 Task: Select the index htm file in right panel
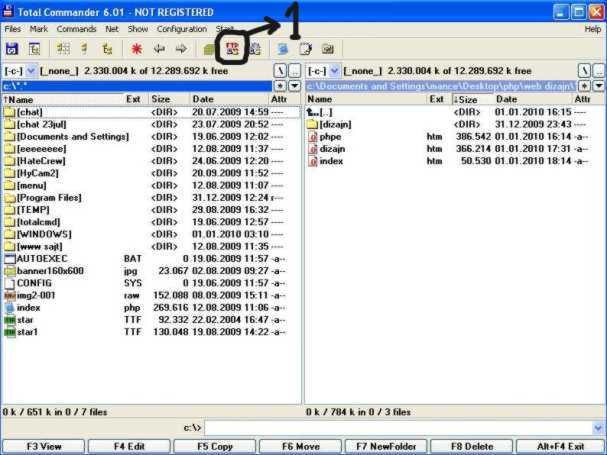455,161
